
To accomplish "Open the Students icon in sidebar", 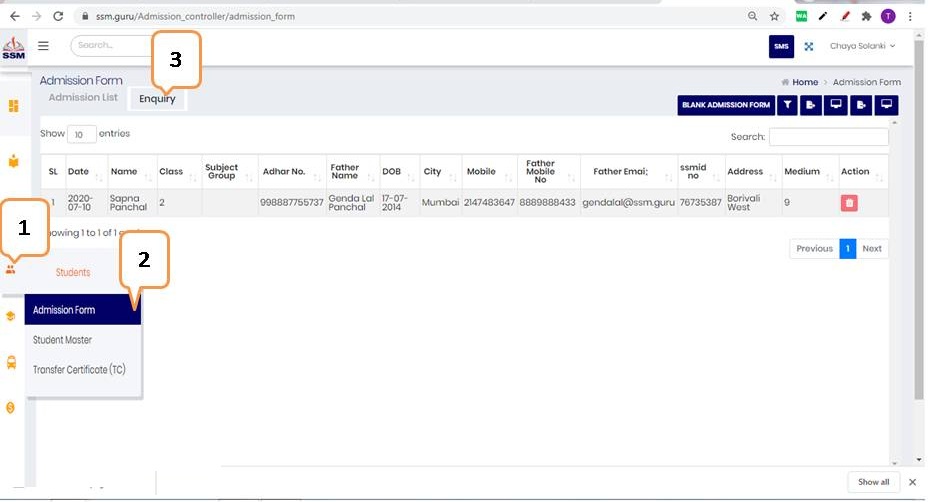I will click(x=11, y=268).
